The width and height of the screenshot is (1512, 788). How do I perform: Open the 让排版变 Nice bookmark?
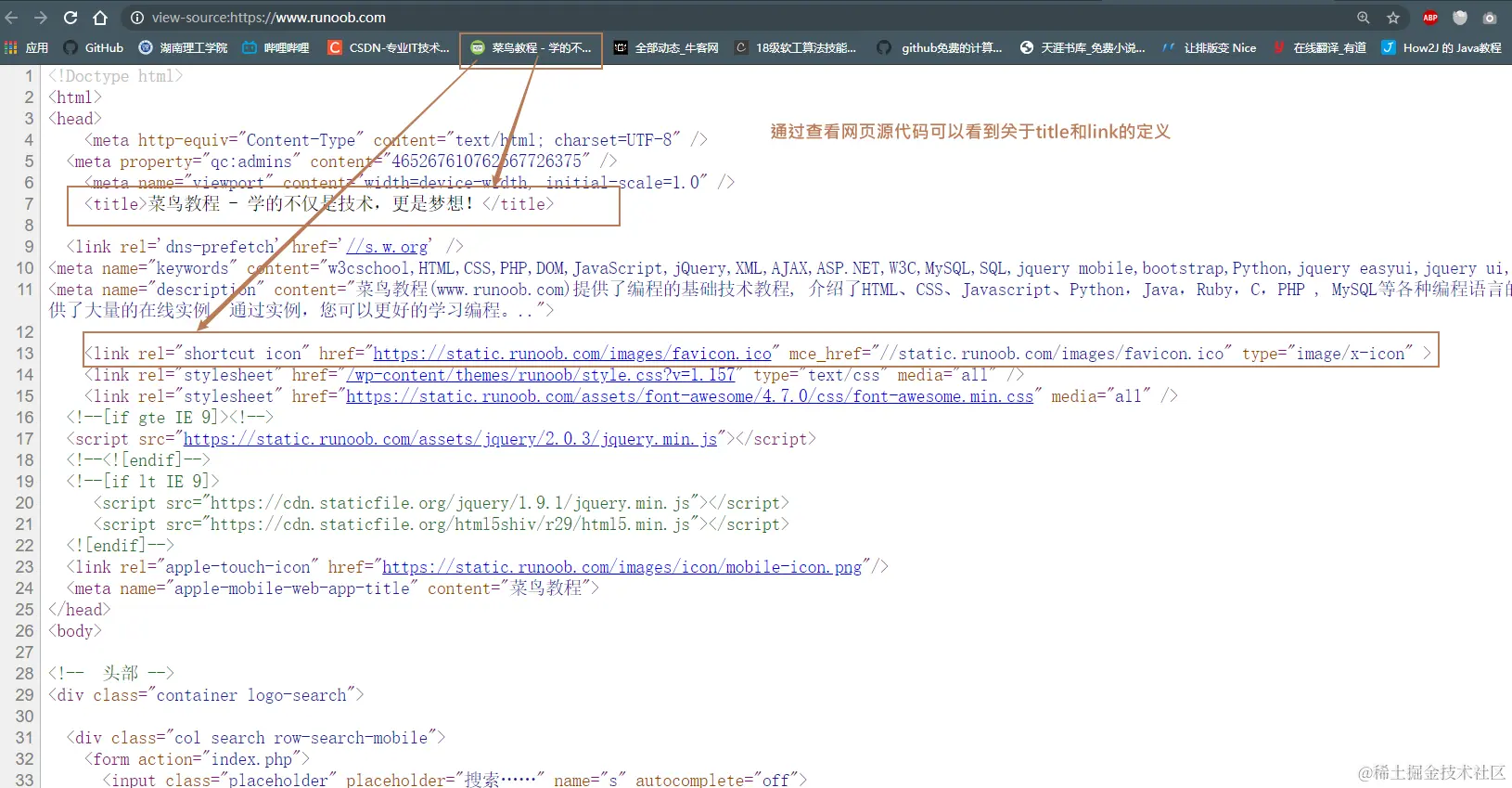1210,47
